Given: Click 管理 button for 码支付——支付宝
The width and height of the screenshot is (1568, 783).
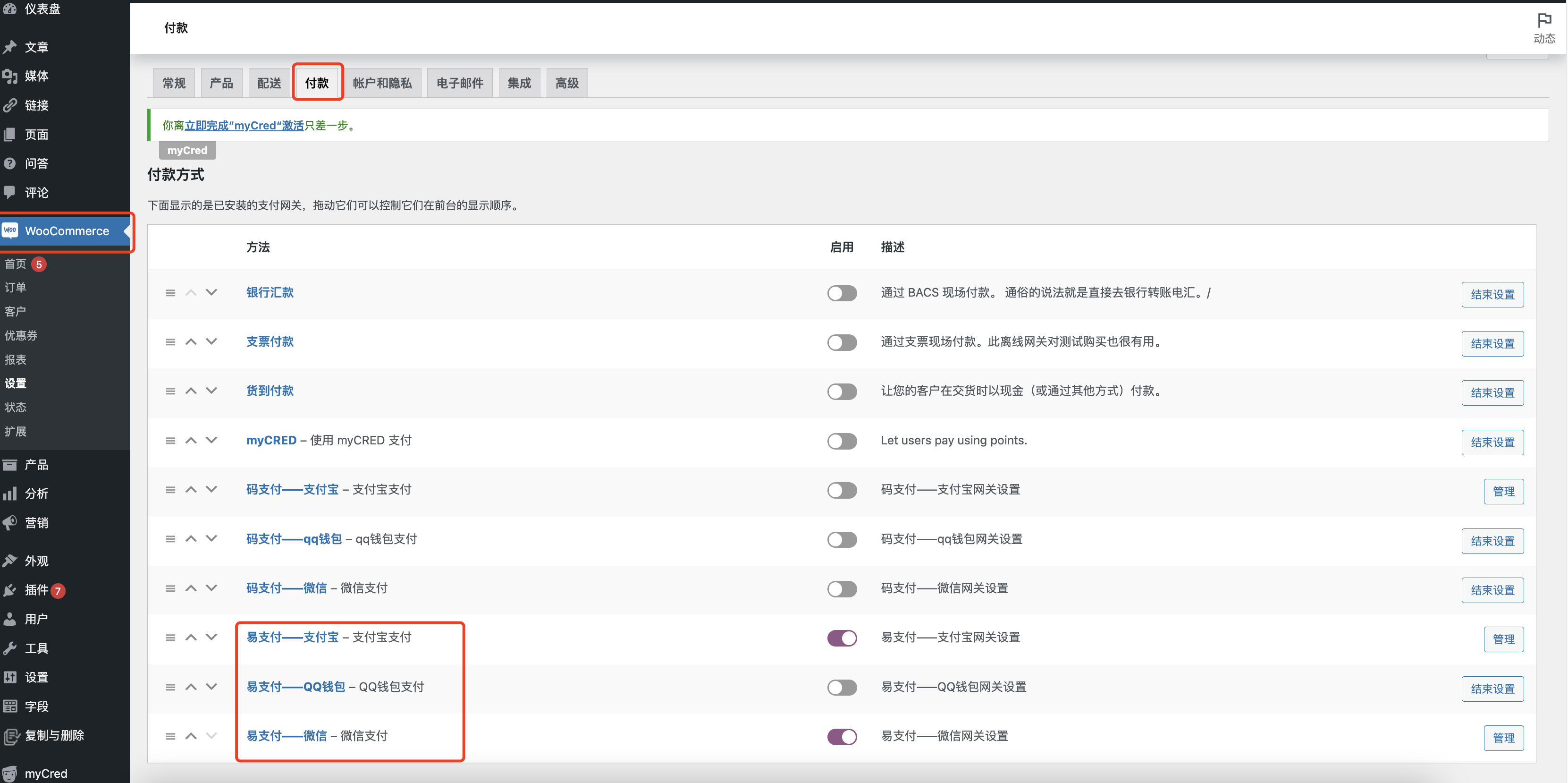Looking at the screenshot, I should pyautogui.click(x=1503, y=491).
